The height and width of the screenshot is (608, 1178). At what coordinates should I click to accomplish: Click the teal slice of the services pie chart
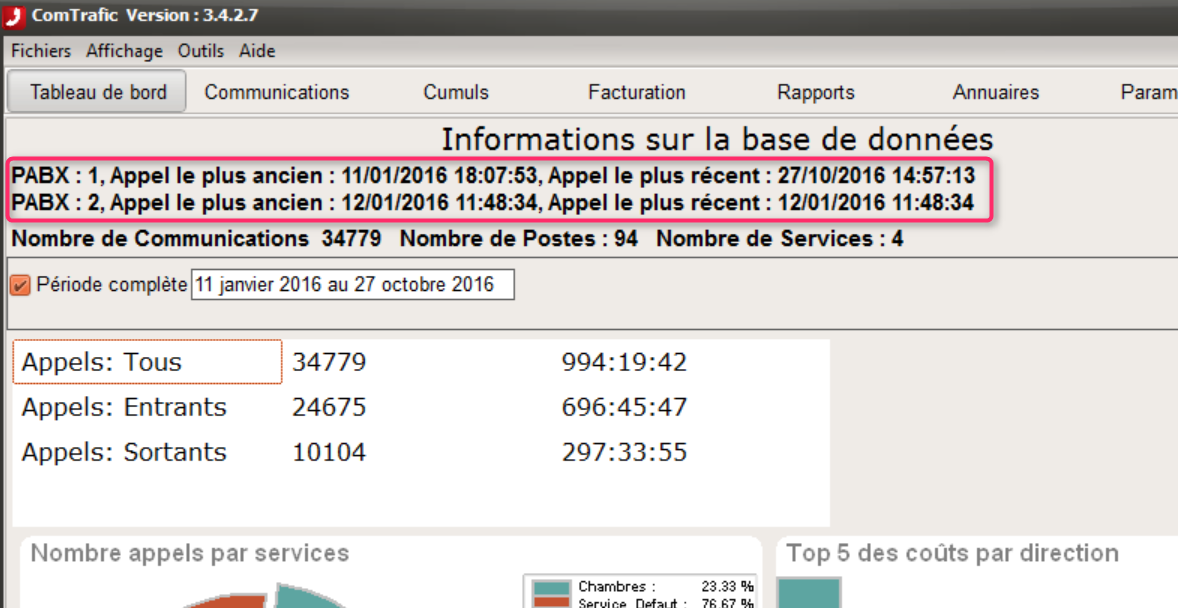(308, 597)
